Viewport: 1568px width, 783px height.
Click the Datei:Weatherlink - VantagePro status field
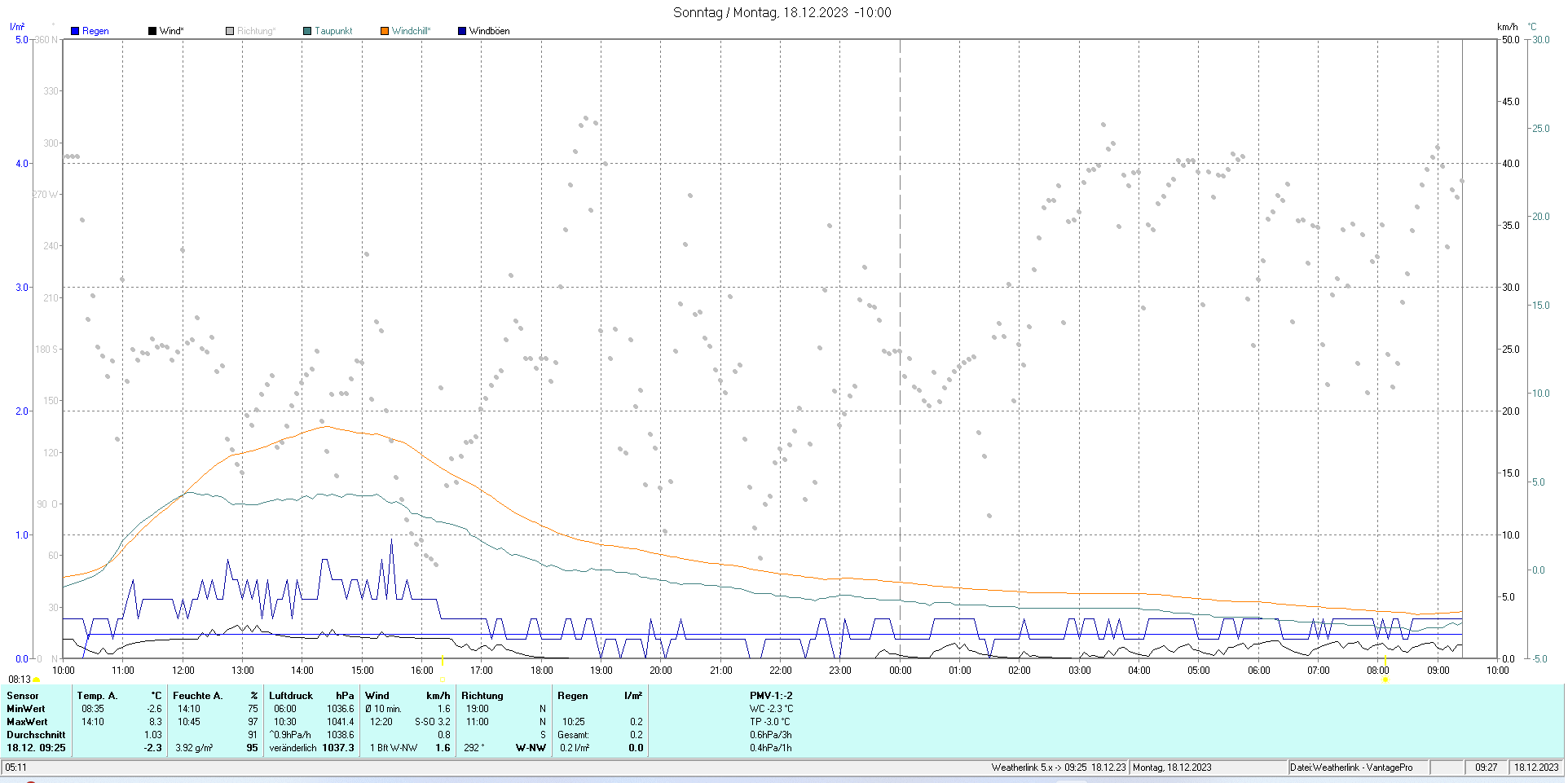point(1350,768)
